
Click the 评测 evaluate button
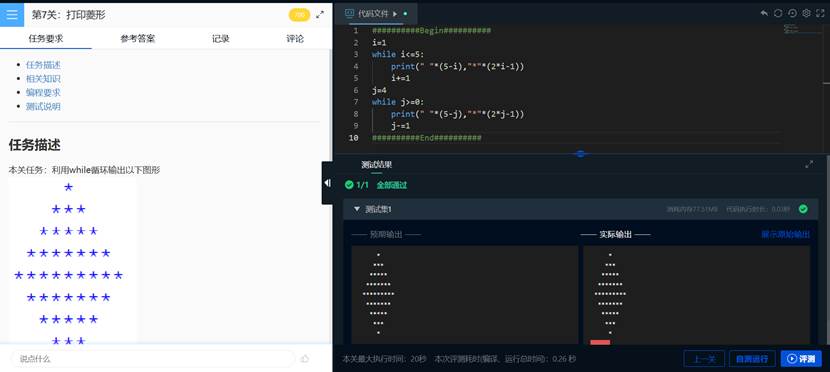pos(801,359)
